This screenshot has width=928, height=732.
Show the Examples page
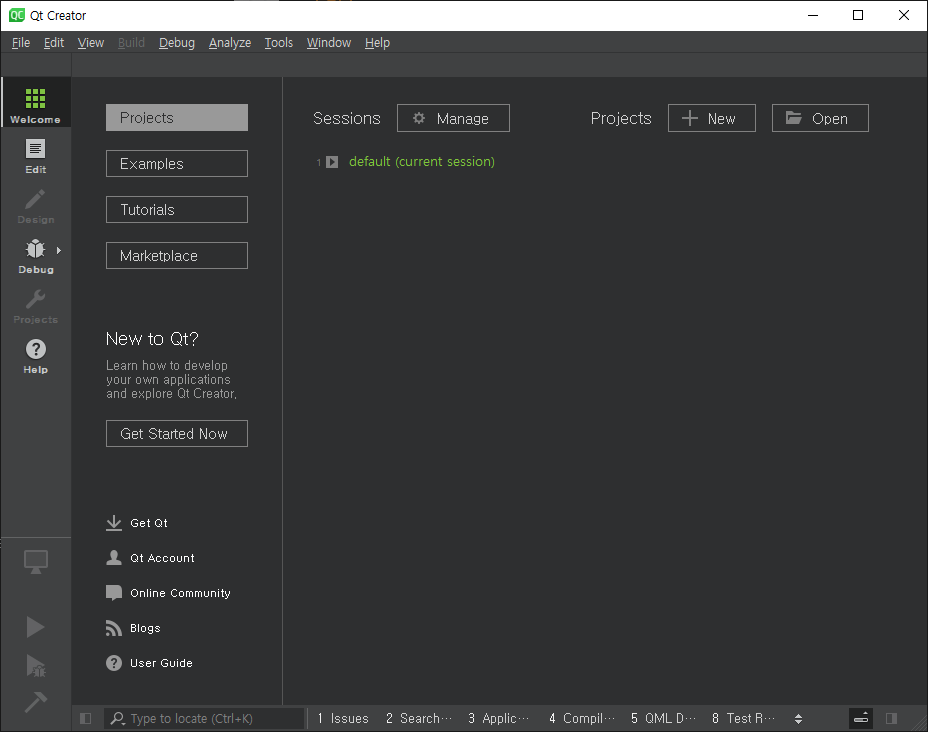(x=177, y=163)
